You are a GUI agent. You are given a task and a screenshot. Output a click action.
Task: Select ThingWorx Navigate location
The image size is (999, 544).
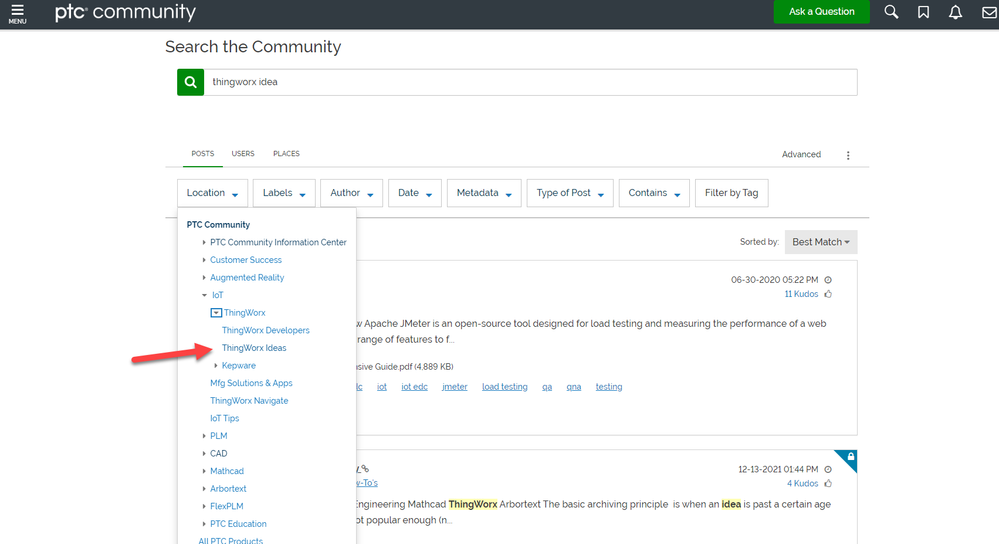pyautogui.click(x=249, y=401)
